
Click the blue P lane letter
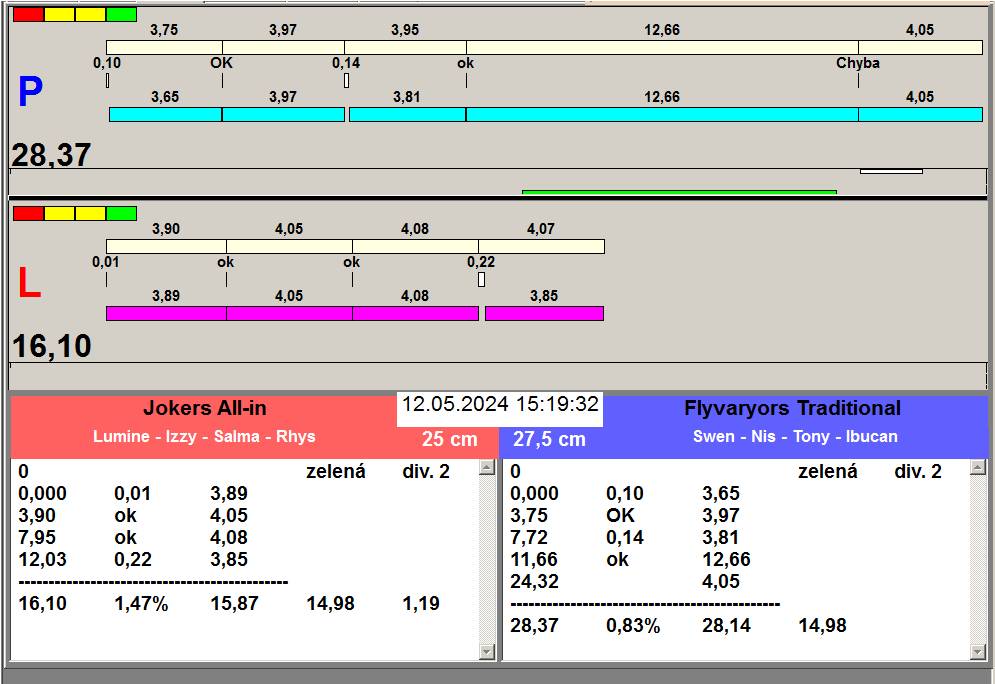(30, 93)
